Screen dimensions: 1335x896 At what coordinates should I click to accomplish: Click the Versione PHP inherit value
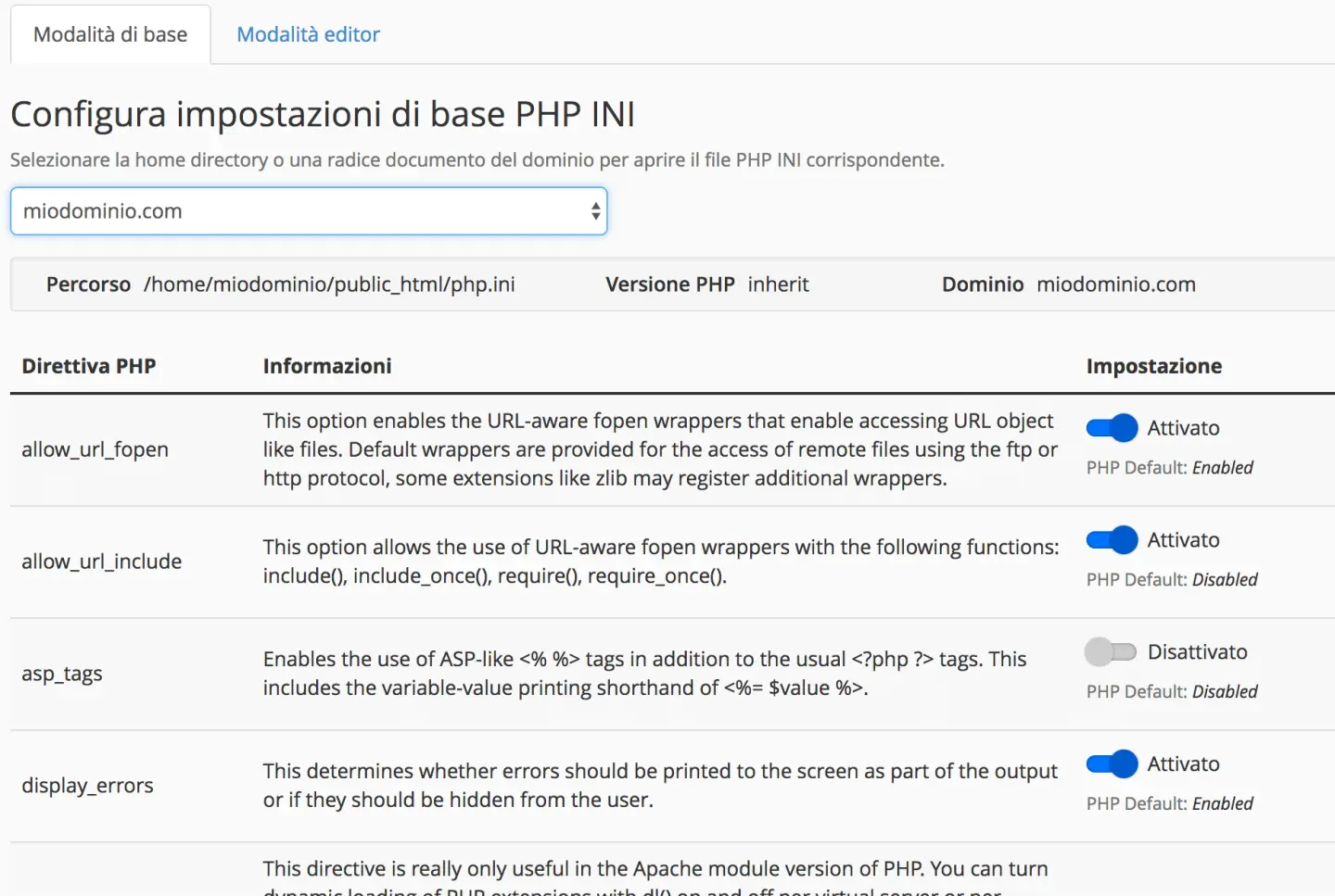[x=779, y=284]
